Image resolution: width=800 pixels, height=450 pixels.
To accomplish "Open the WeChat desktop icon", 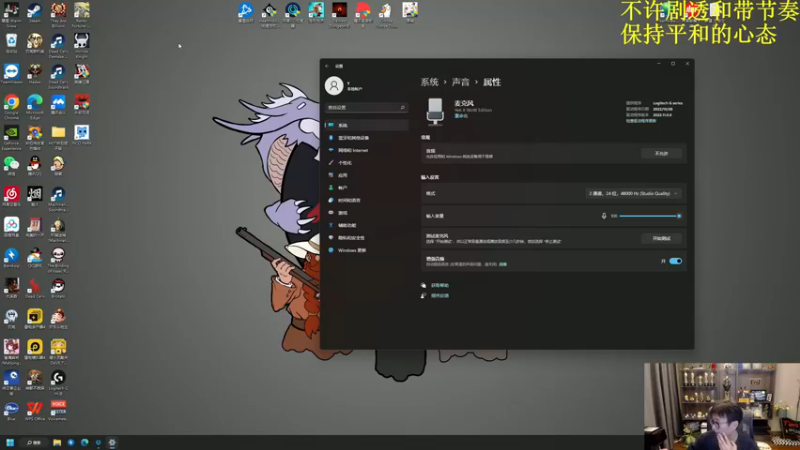I will tap(11, 166).
